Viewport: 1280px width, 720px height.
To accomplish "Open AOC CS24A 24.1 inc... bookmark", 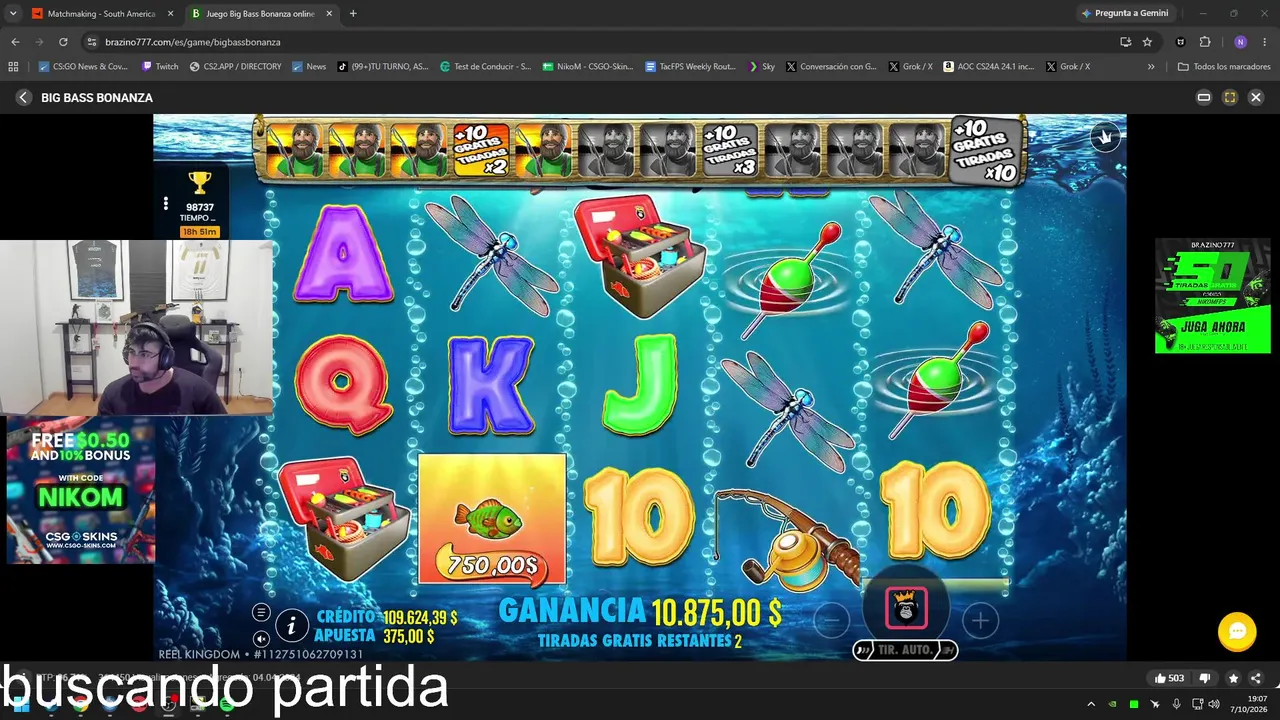I will click(988, 66).
